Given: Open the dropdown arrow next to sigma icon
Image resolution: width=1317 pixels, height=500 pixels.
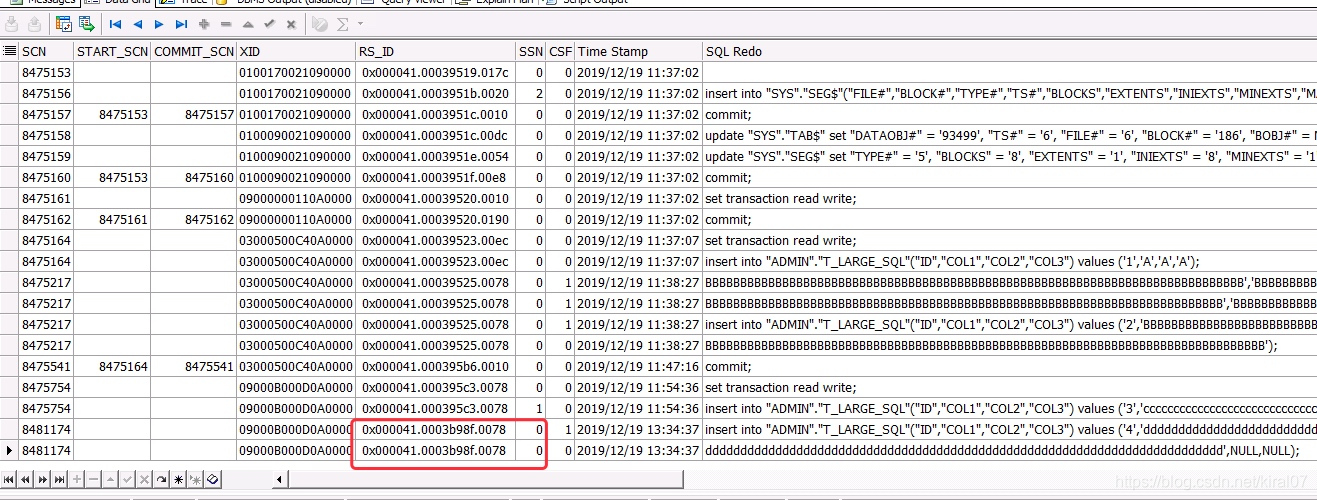Looking at the screenshot, I should [360, 23].
